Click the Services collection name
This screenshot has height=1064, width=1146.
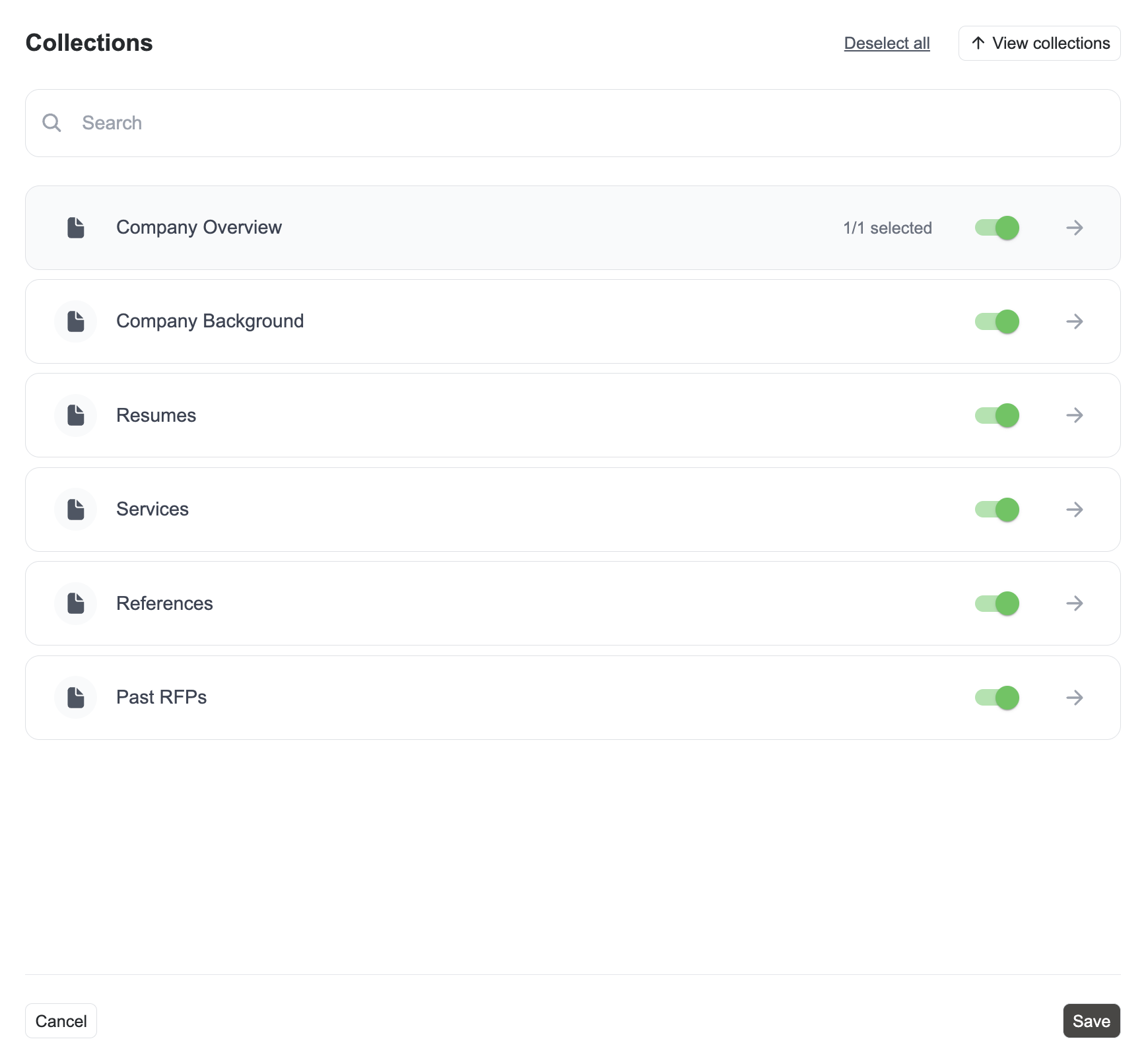pos(152,510)
